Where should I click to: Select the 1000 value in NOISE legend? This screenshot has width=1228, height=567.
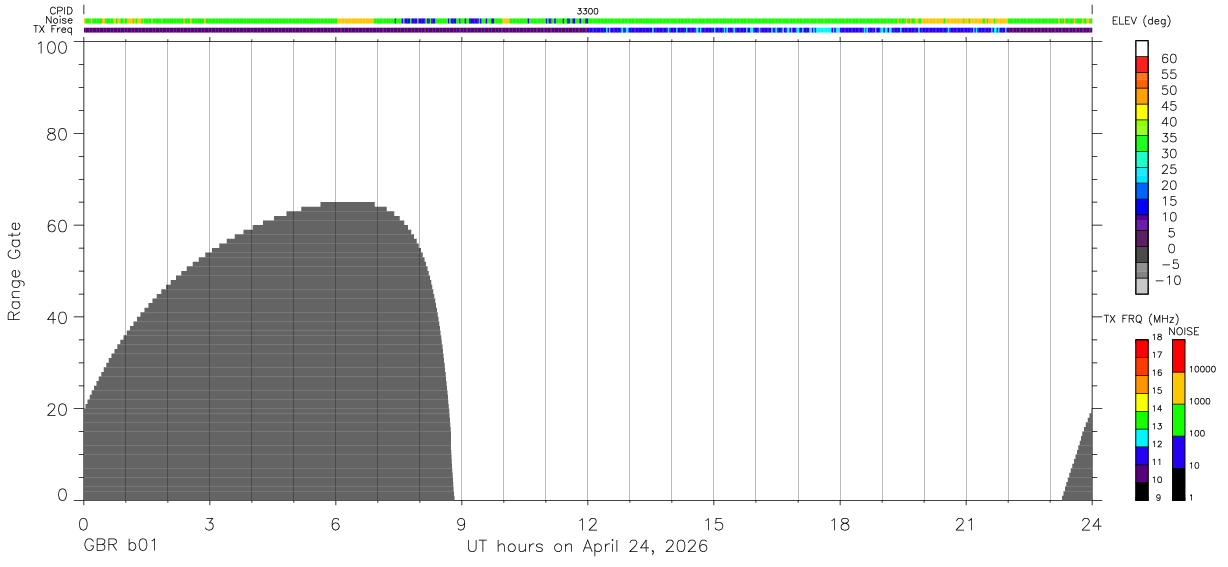point(1199,402)
